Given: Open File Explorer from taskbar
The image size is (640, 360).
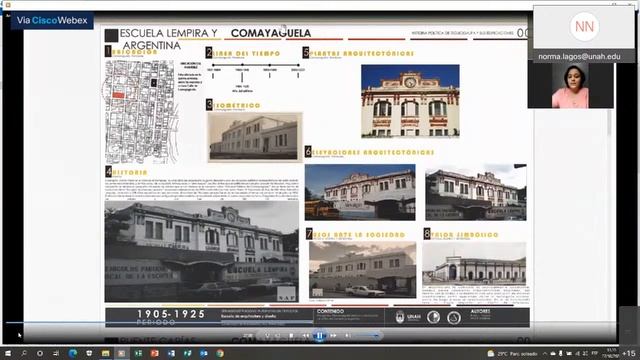Looking at the screenshot, I should pyautogui.click(x=105, y=353).
